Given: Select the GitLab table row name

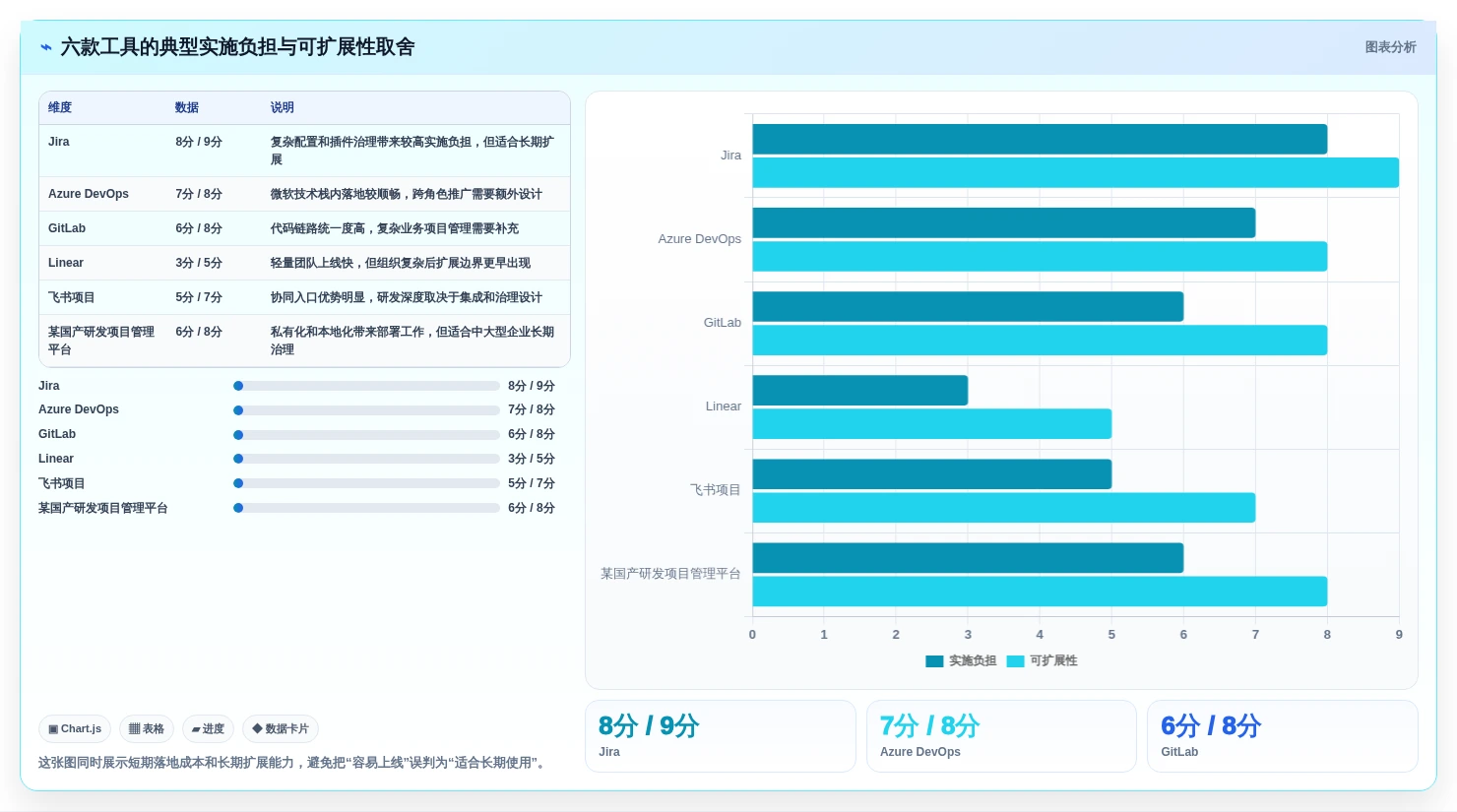Looking at the screenshot, I should click(x=67, y=228).
